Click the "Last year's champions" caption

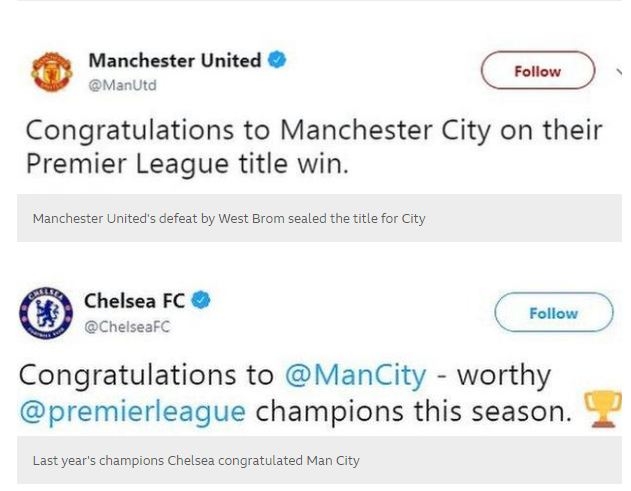[x=195, y=461]
